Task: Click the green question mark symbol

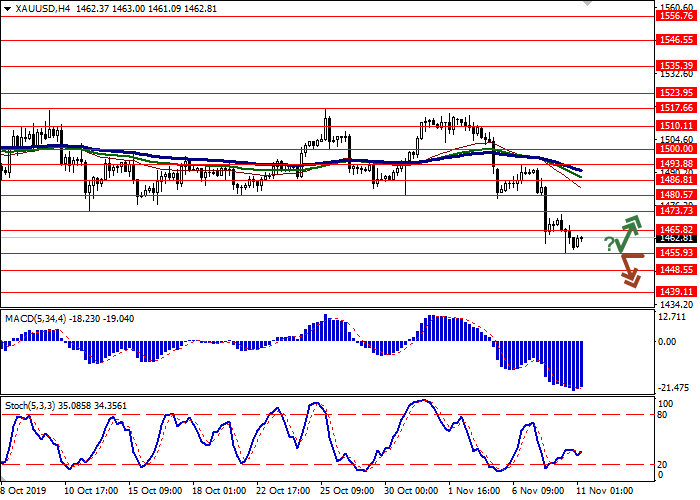Action: [x=609, y=243]
